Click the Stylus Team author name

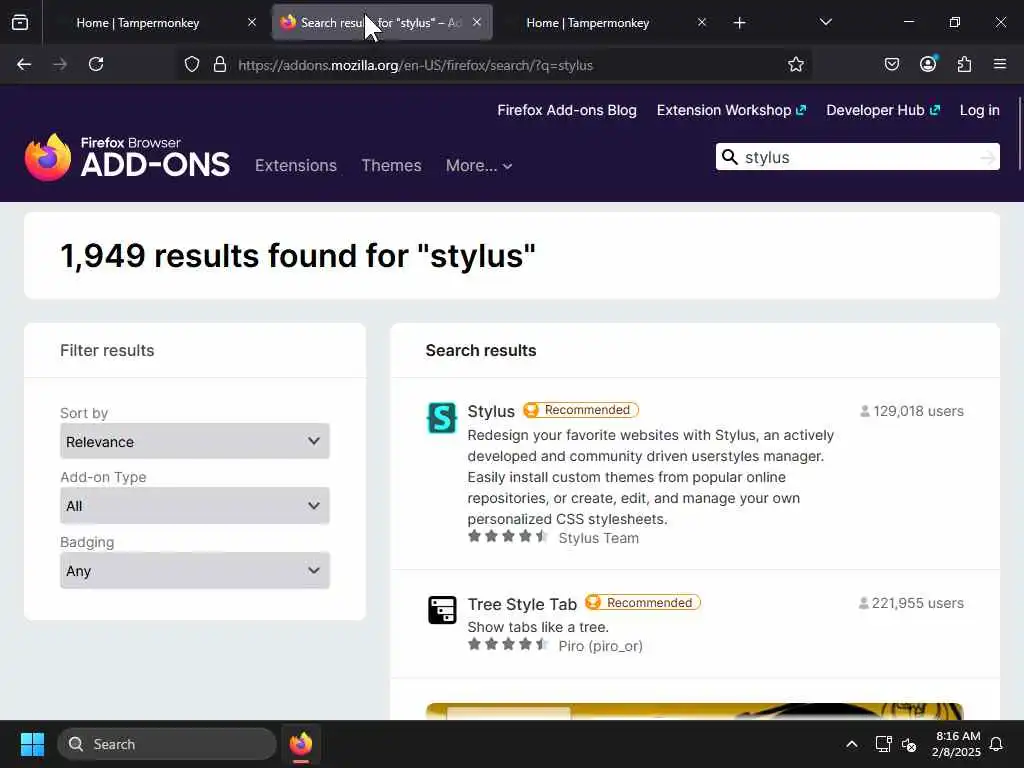point(599,538)
